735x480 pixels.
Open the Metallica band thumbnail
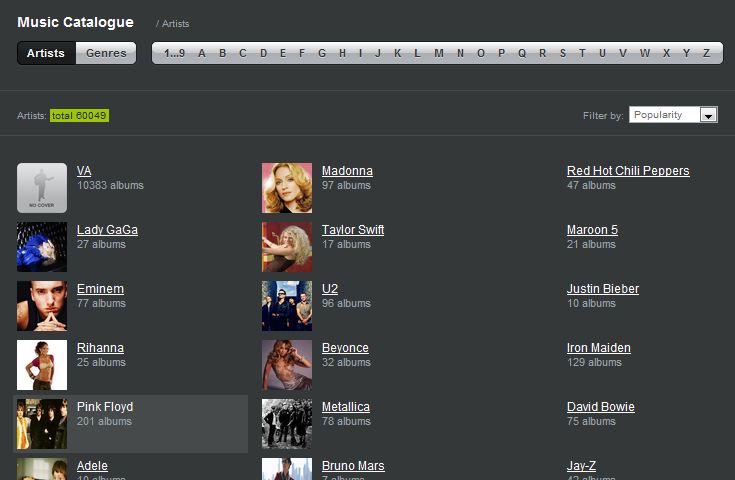(287, 424)
